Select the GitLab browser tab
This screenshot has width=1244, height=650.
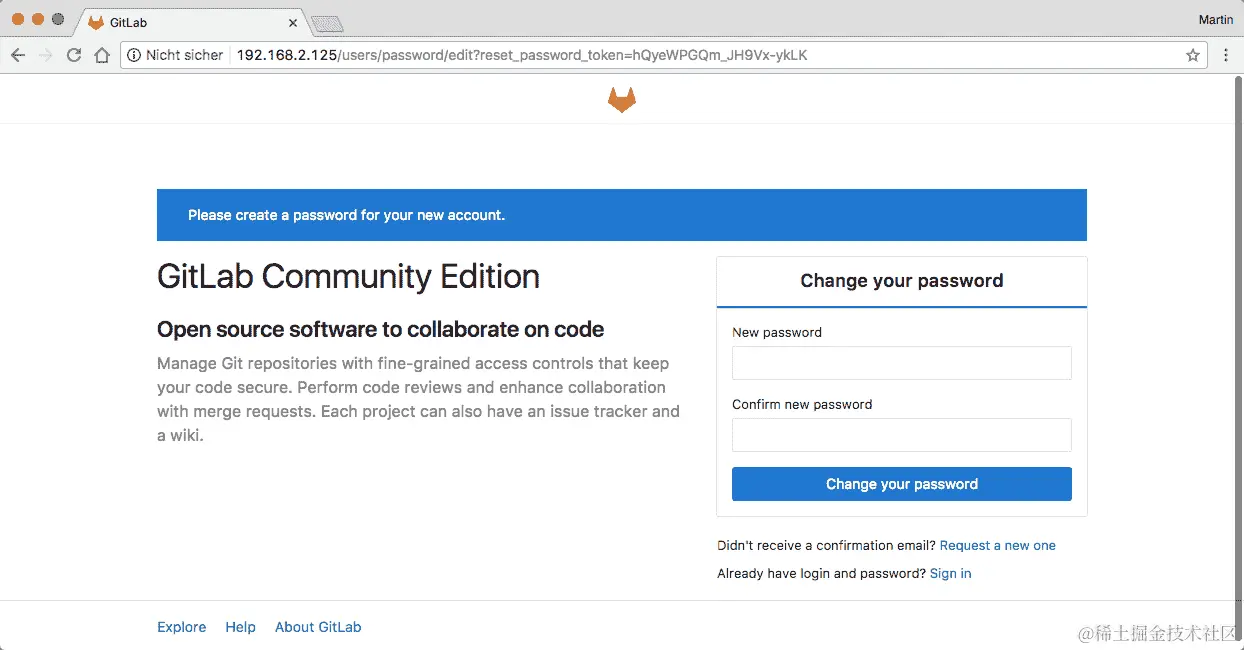(x=190, y=22)
